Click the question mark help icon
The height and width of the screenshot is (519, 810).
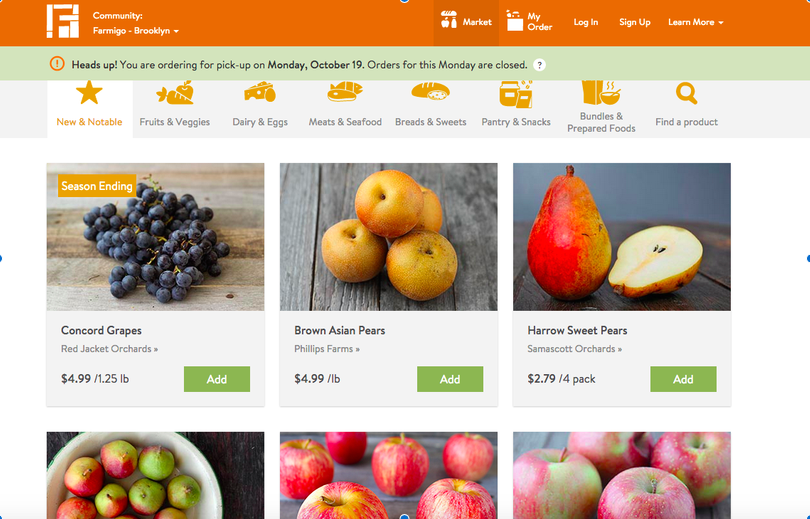pos(539,65)
